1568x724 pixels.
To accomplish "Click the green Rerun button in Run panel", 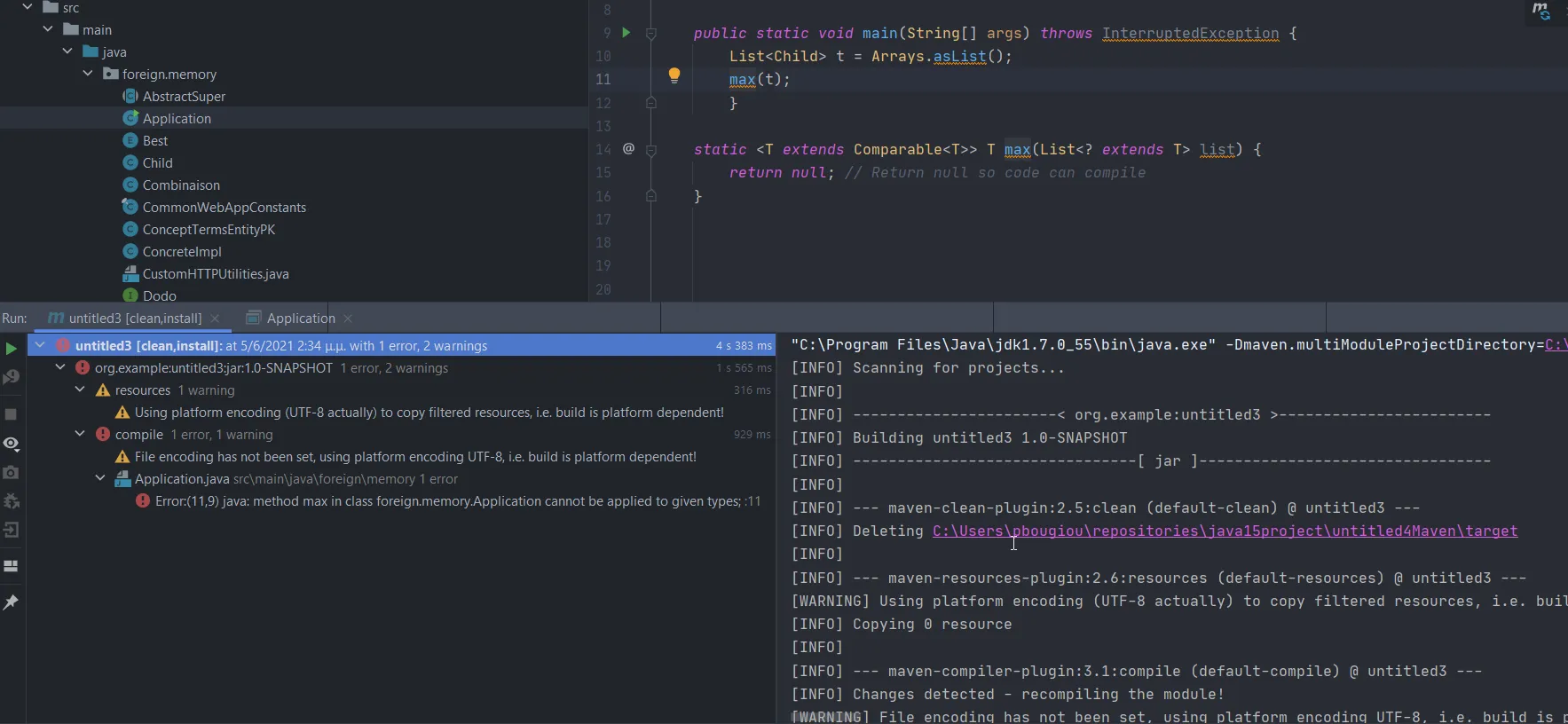I will pos(11,349).
